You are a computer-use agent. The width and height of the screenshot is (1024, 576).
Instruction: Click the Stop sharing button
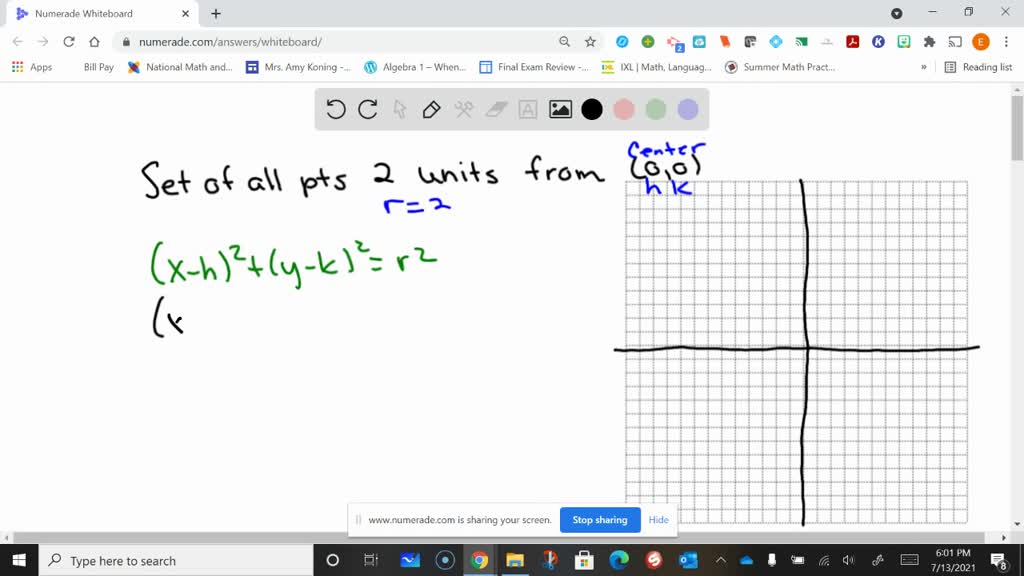coord(600,520)
